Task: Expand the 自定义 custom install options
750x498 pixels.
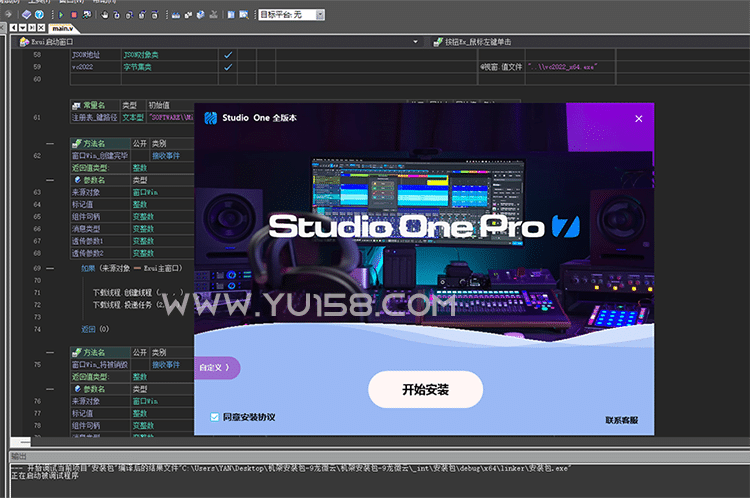Action: pos(219,367)
